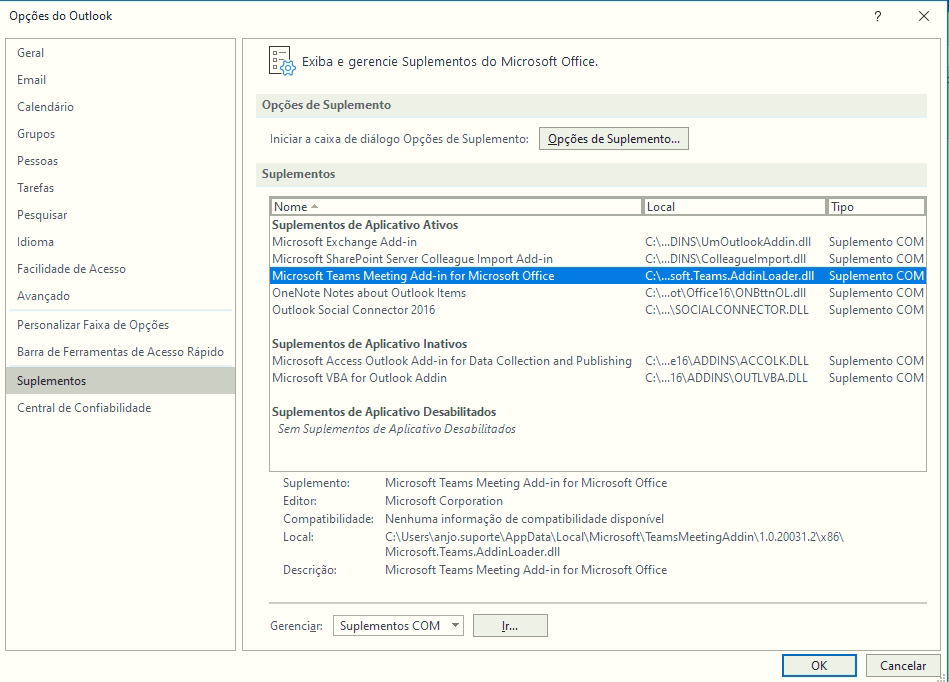Viewport: 949px width, 682px height.
Task: Sort the add-ins by the Nome column header
Action: [x=456, y=207]
